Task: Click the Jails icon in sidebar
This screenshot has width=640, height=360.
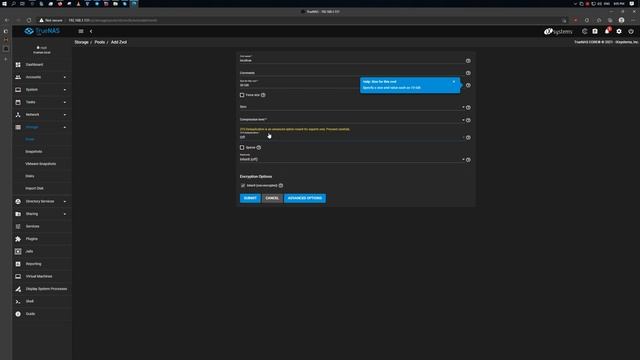Action: (x=18, y=251)
